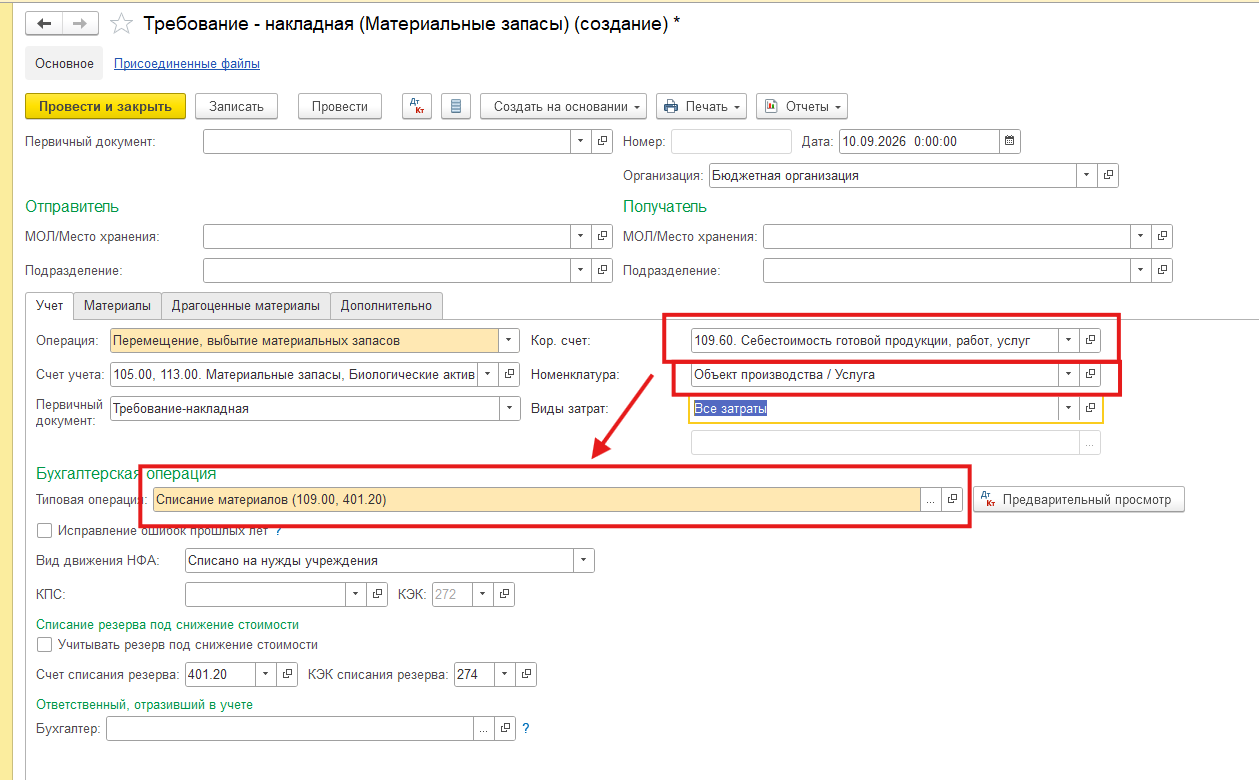Open the Присоединенные файлы link

tap(187, 63)
